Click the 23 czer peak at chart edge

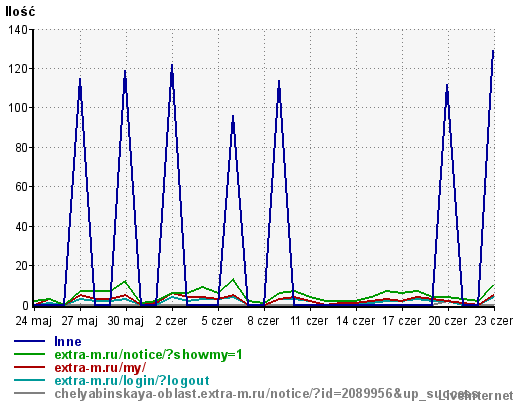[x=493, y=51]
